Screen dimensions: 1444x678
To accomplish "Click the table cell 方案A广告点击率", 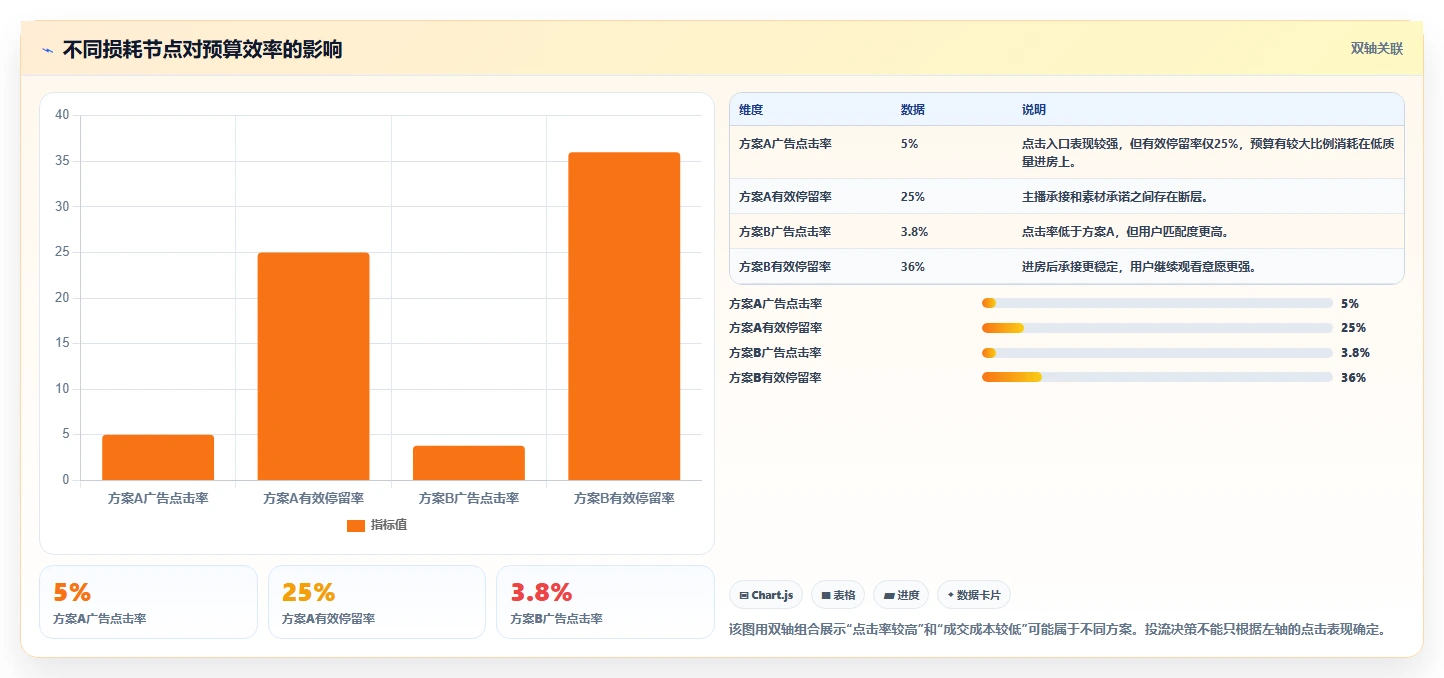I will [785, 144].
